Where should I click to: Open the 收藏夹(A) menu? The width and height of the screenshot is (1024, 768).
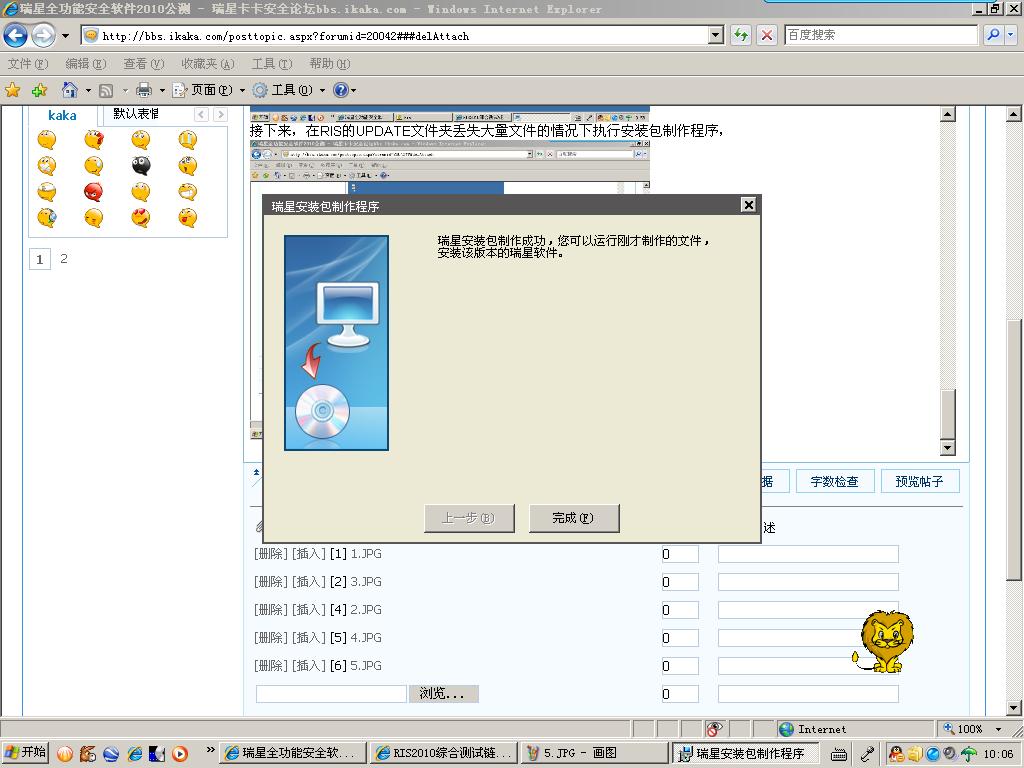208,64
